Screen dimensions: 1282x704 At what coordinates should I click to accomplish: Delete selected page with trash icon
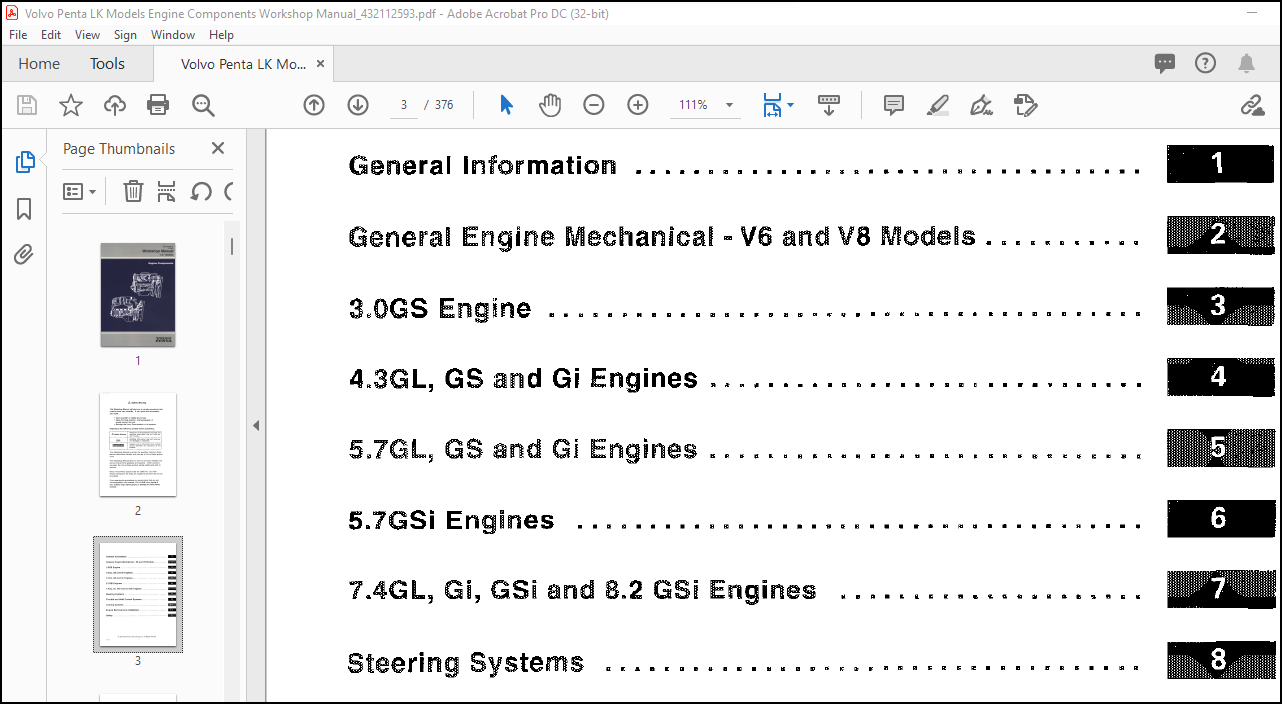coord(133,191)
